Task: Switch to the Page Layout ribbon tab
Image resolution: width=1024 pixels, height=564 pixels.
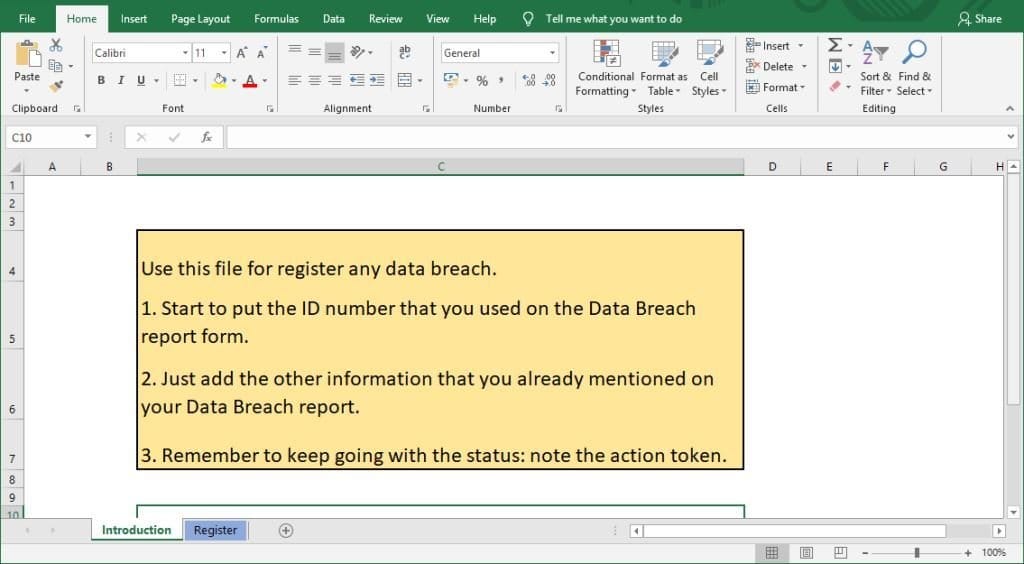Action: (200, 19)
